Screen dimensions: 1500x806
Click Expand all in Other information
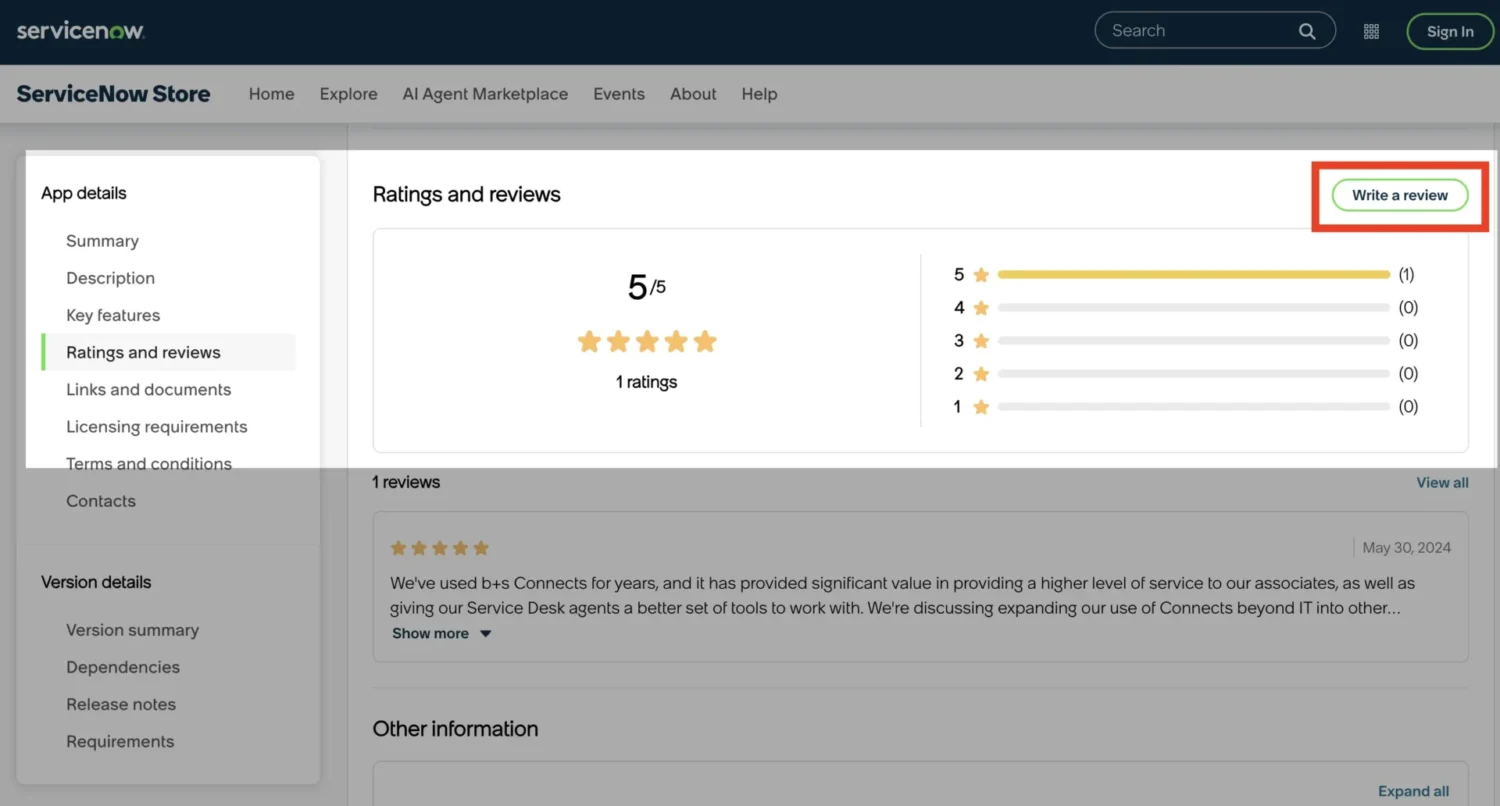1413,791
